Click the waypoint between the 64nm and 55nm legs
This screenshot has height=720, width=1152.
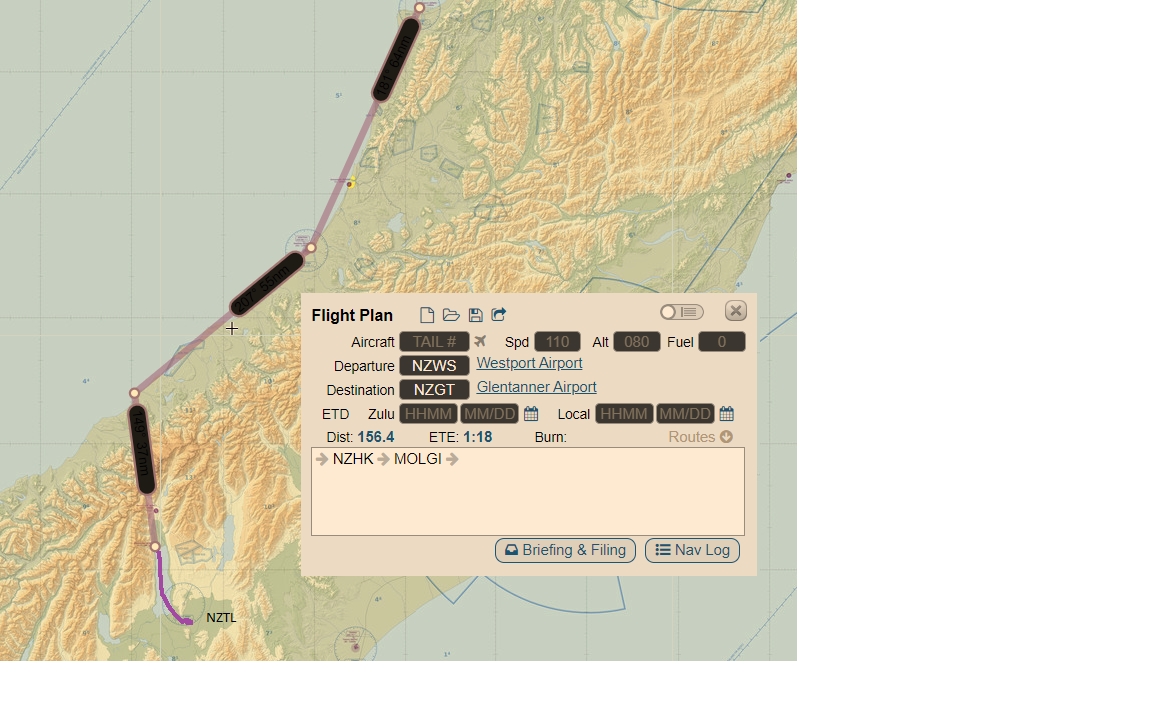coord(311,248)
